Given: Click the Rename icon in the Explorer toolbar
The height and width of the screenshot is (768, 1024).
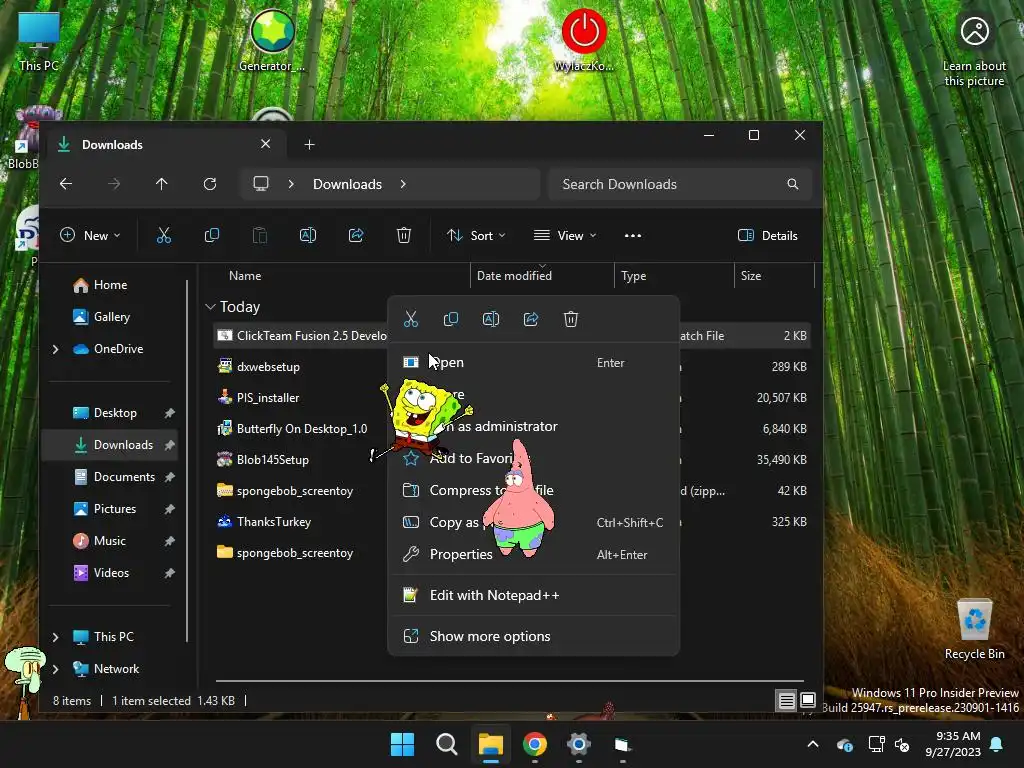Looking at the screenshot, I should point(308,236).
